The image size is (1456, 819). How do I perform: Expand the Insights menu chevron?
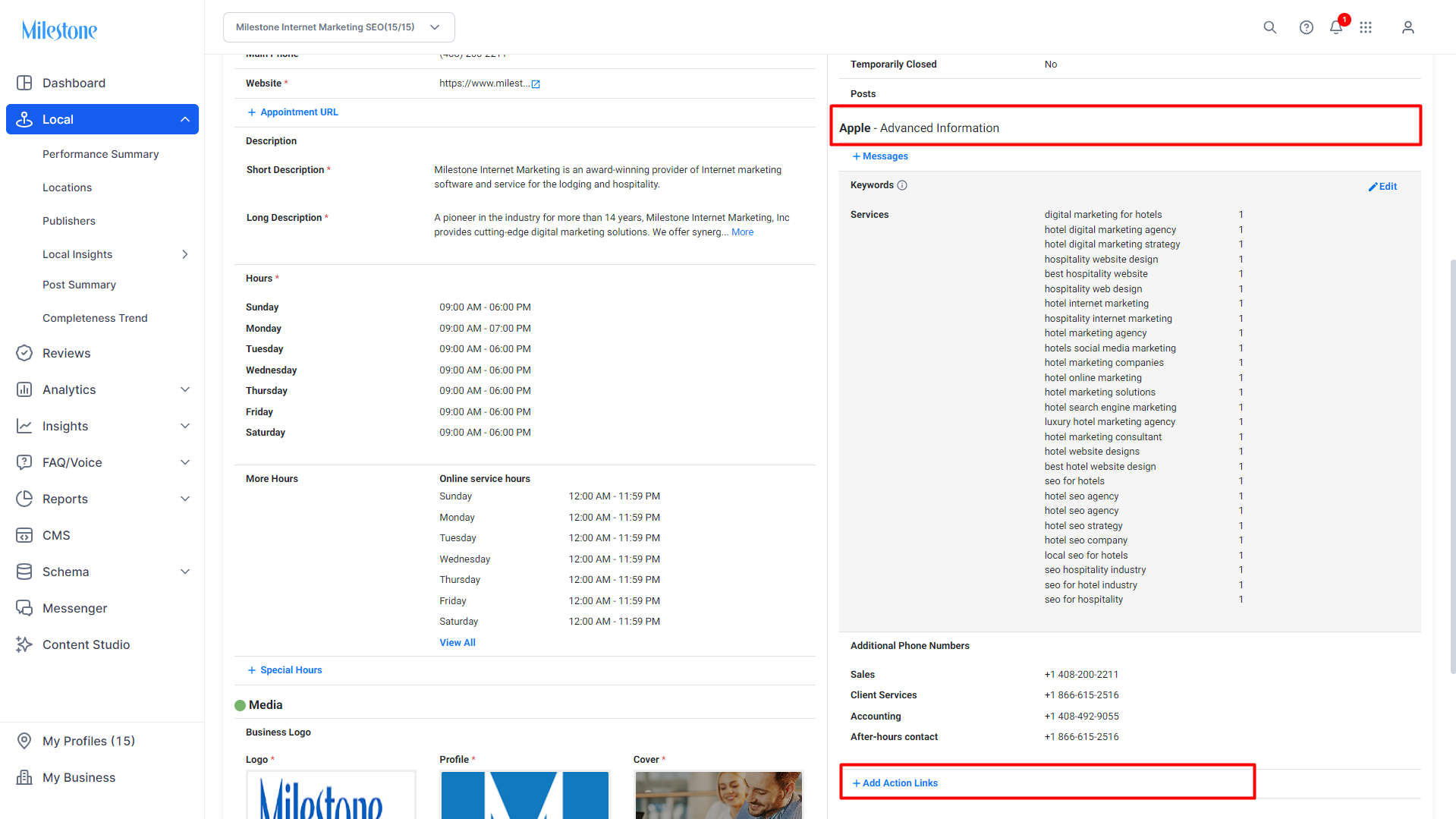coord(185,426)
